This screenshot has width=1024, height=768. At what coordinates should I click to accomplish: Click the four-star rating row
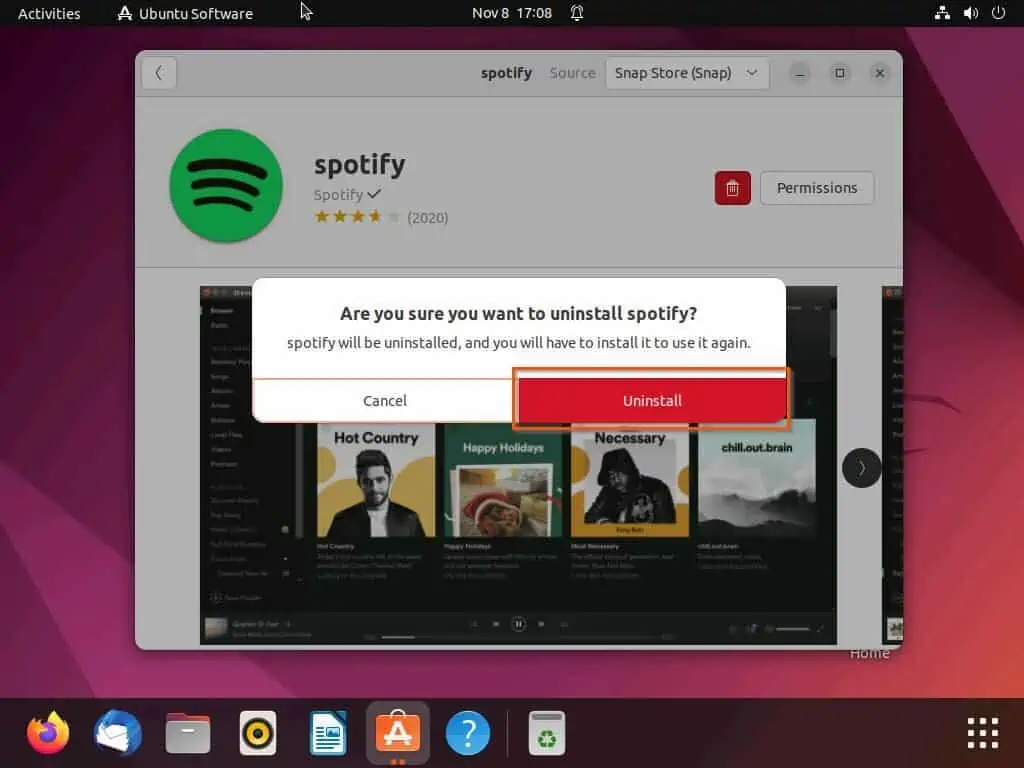[356, 215]
